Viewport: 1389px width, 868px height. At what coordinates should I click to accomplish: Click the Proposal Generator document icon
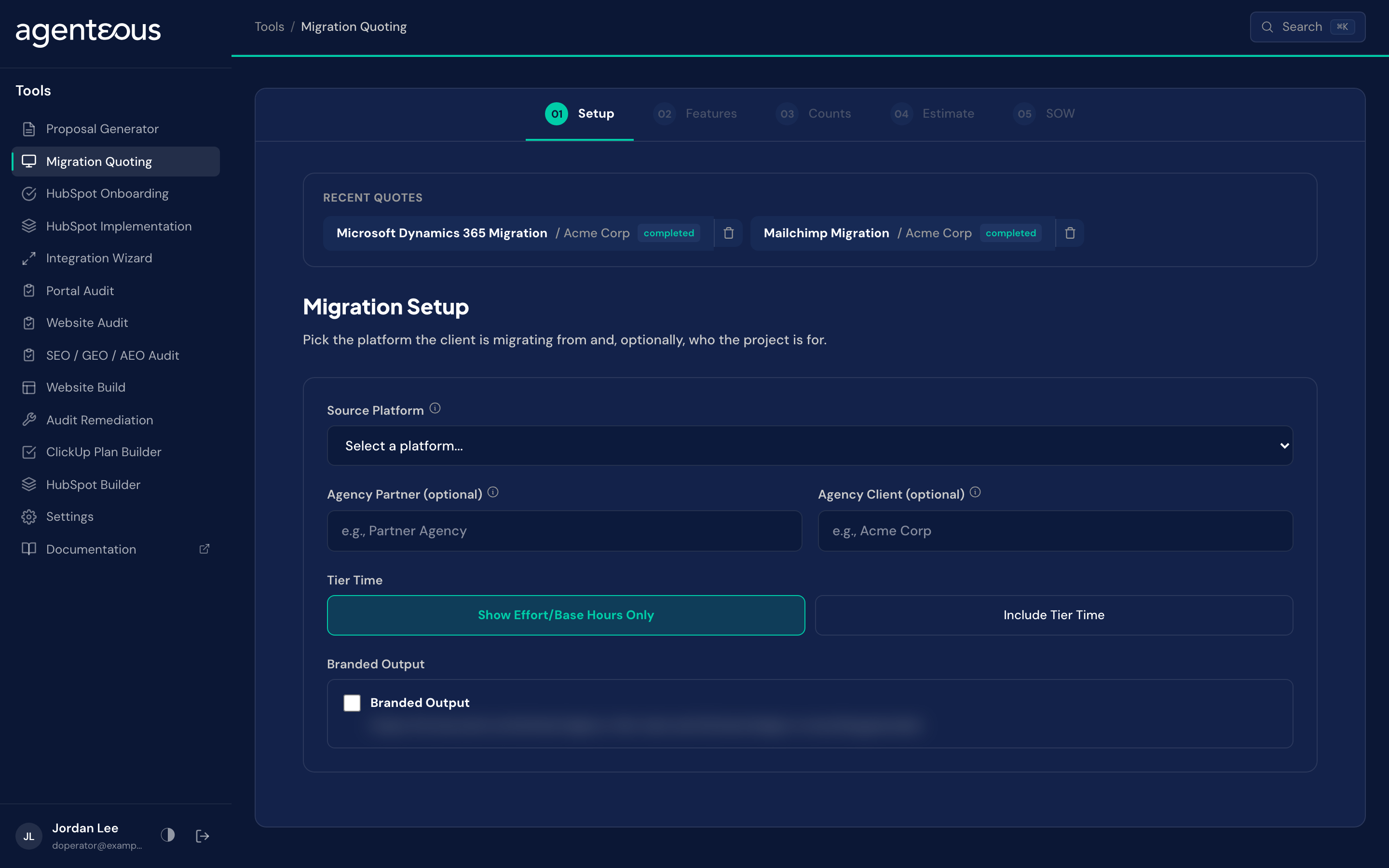29,129
